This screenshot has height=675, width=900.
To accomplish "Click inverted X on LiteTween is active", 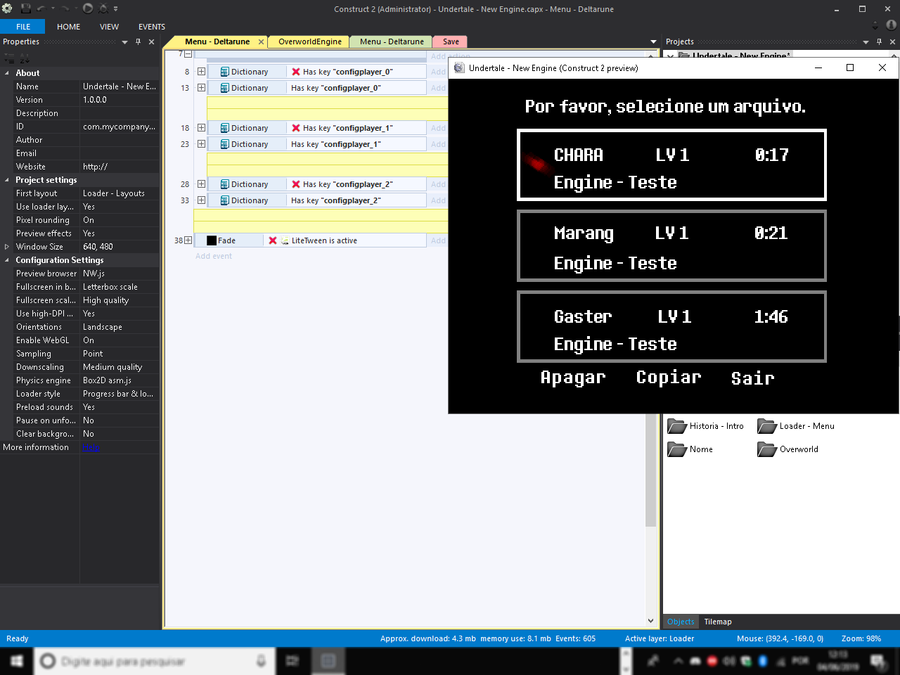I will 273,240.
